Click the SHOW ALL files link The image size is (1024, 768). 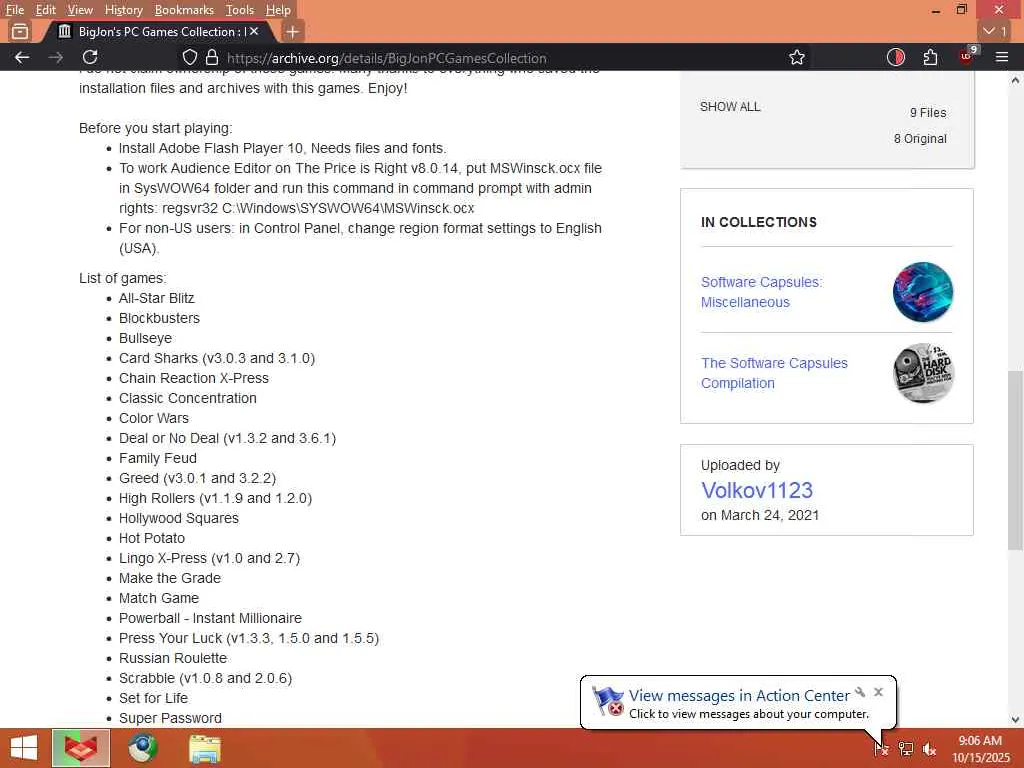coord(729,106)
